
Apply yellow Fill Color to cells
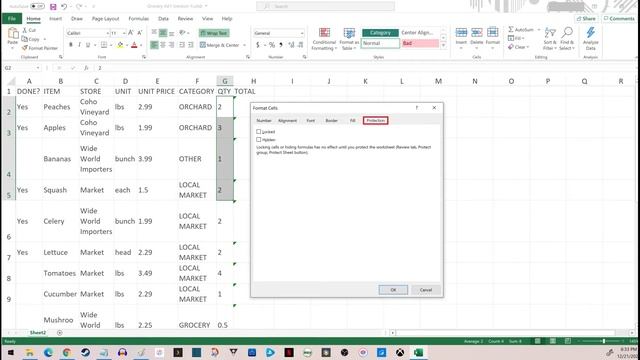(x=120, y=45)
